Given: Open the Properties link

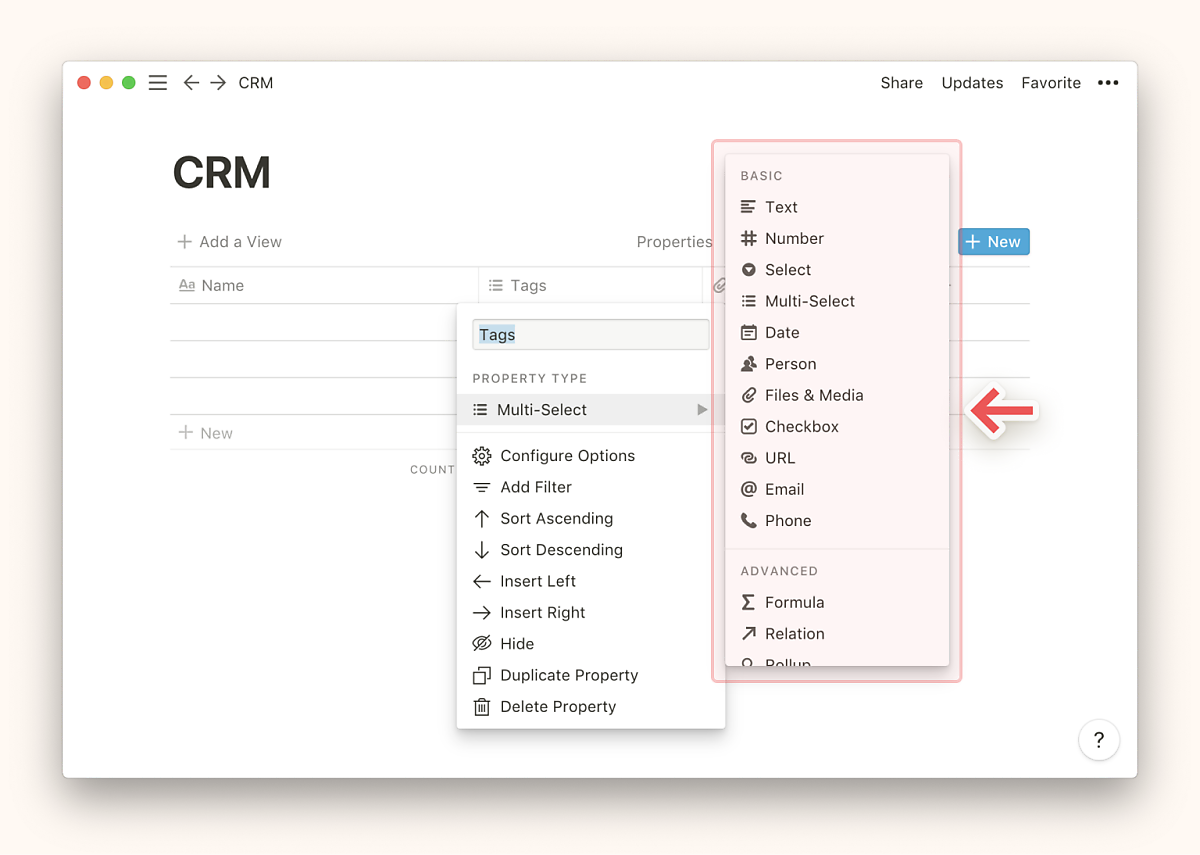Looking at the screenshot, I should pos(674,242).
